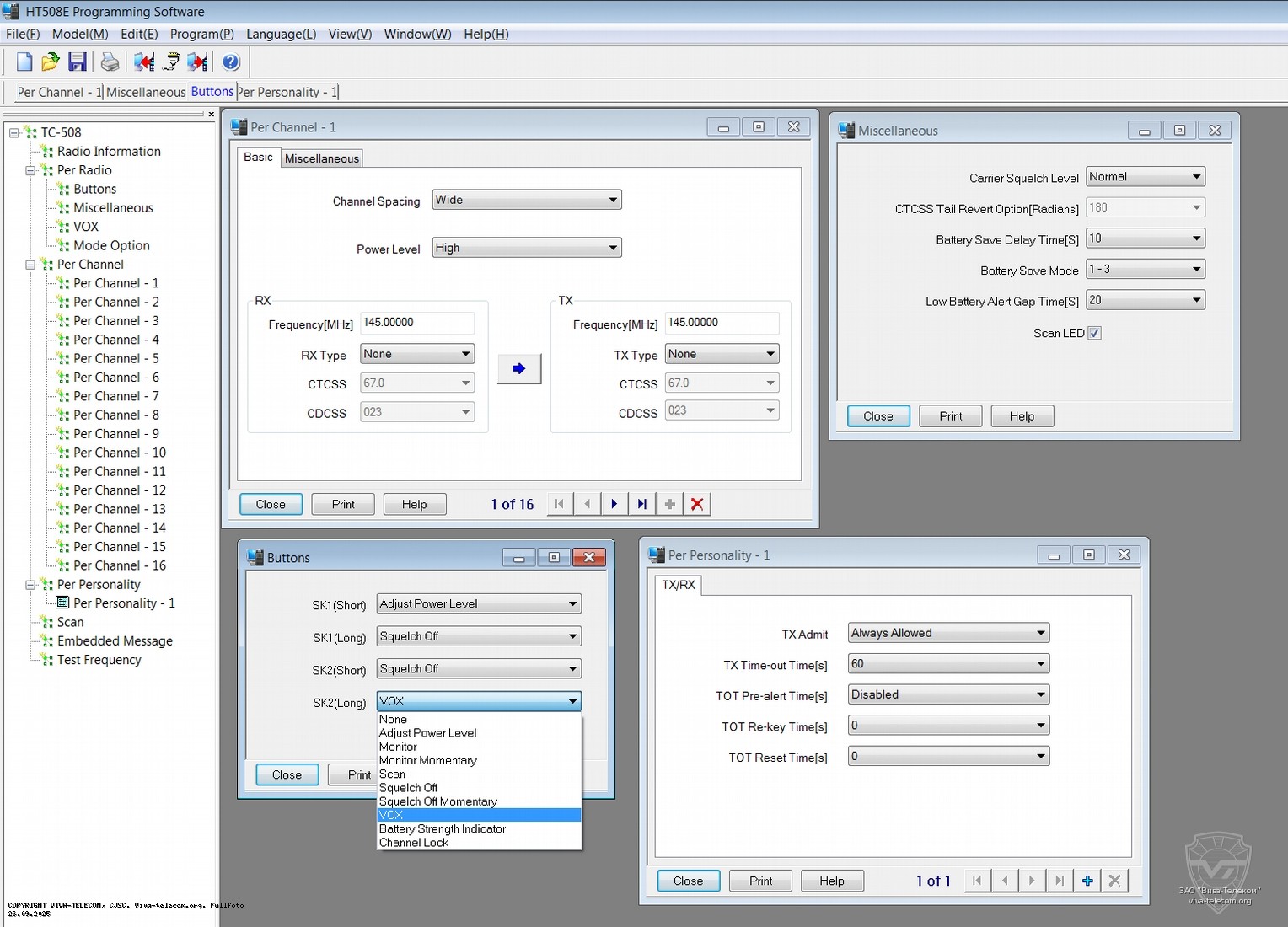This screenshot has width=1288, height=927.
Task: Click the Save floppy disk icon
Action: pos(78,62)
